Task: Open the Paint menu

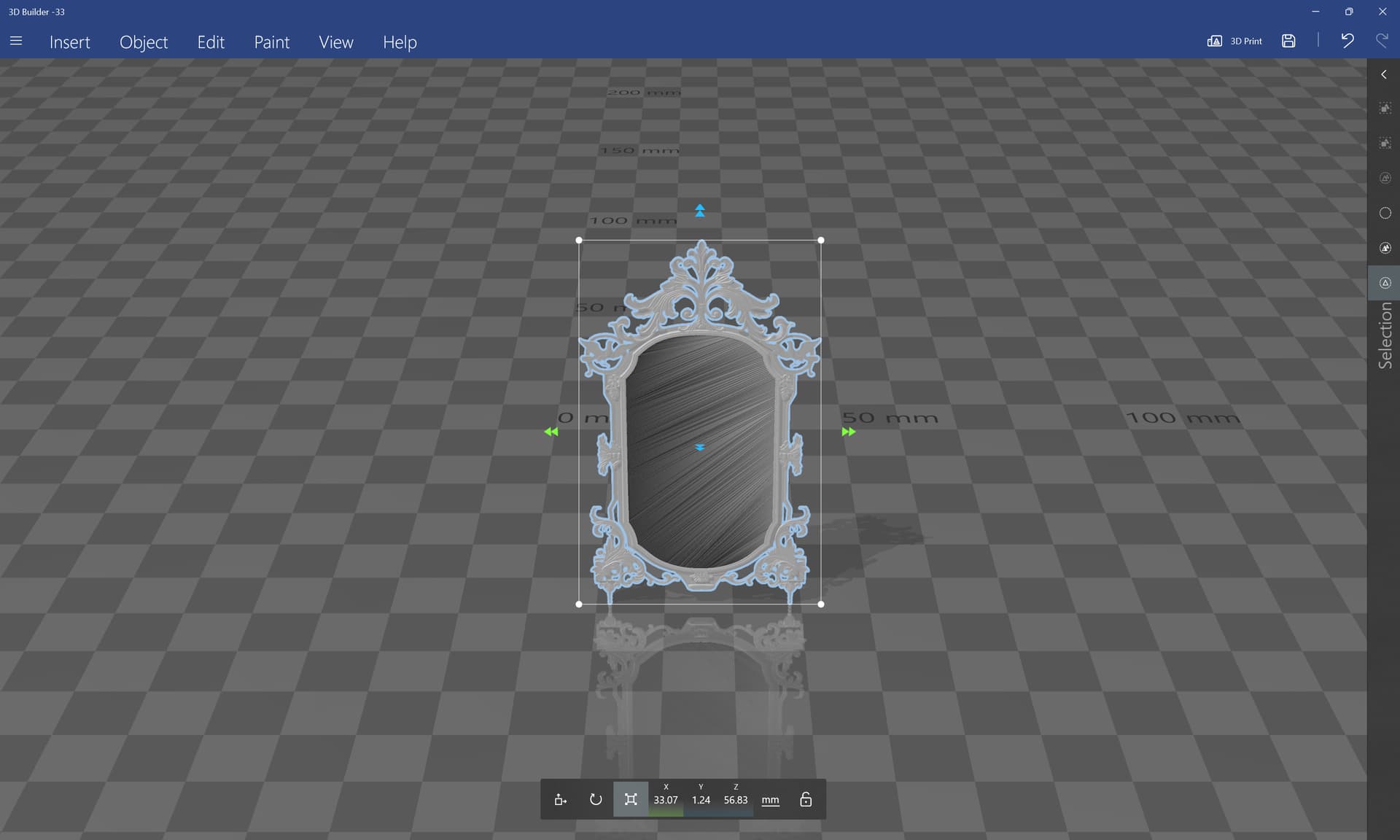Action: pos(272,42)
